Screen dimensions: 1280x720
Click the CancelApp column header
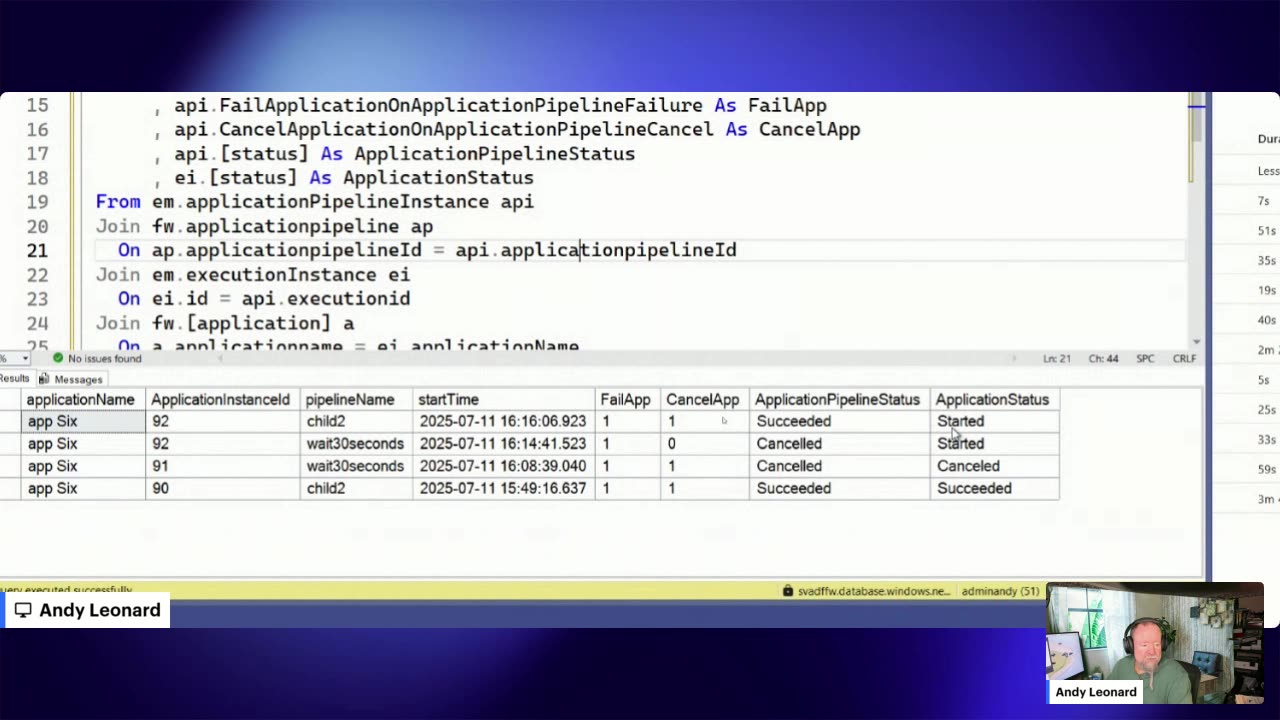(x=704, y=399)
